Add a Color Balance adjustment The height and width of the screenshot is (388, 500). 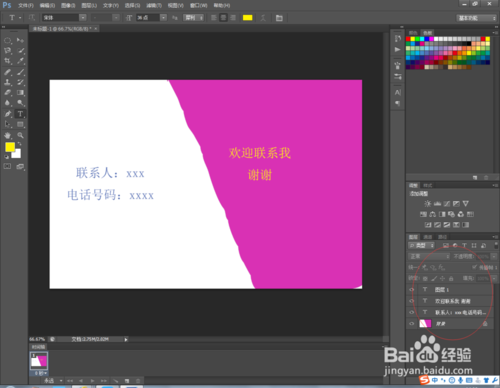[433, 214]
